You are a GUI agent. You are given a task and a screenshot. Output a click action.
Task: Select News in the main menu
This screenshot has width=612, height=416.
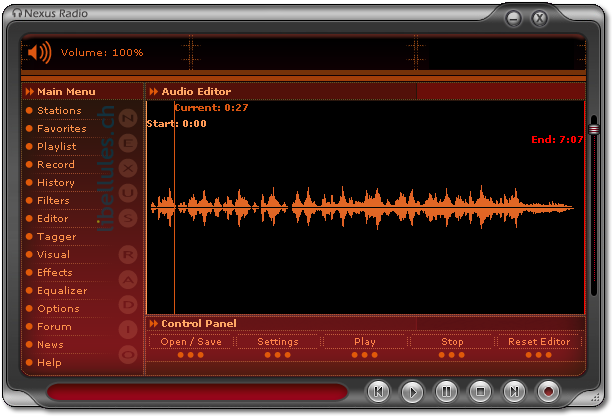point(50,344)
